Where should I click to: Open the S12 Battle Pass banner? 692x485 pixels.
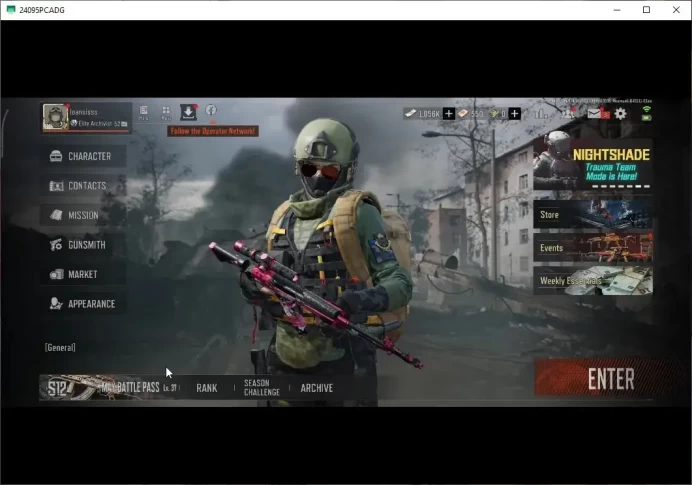click(109, 388)
